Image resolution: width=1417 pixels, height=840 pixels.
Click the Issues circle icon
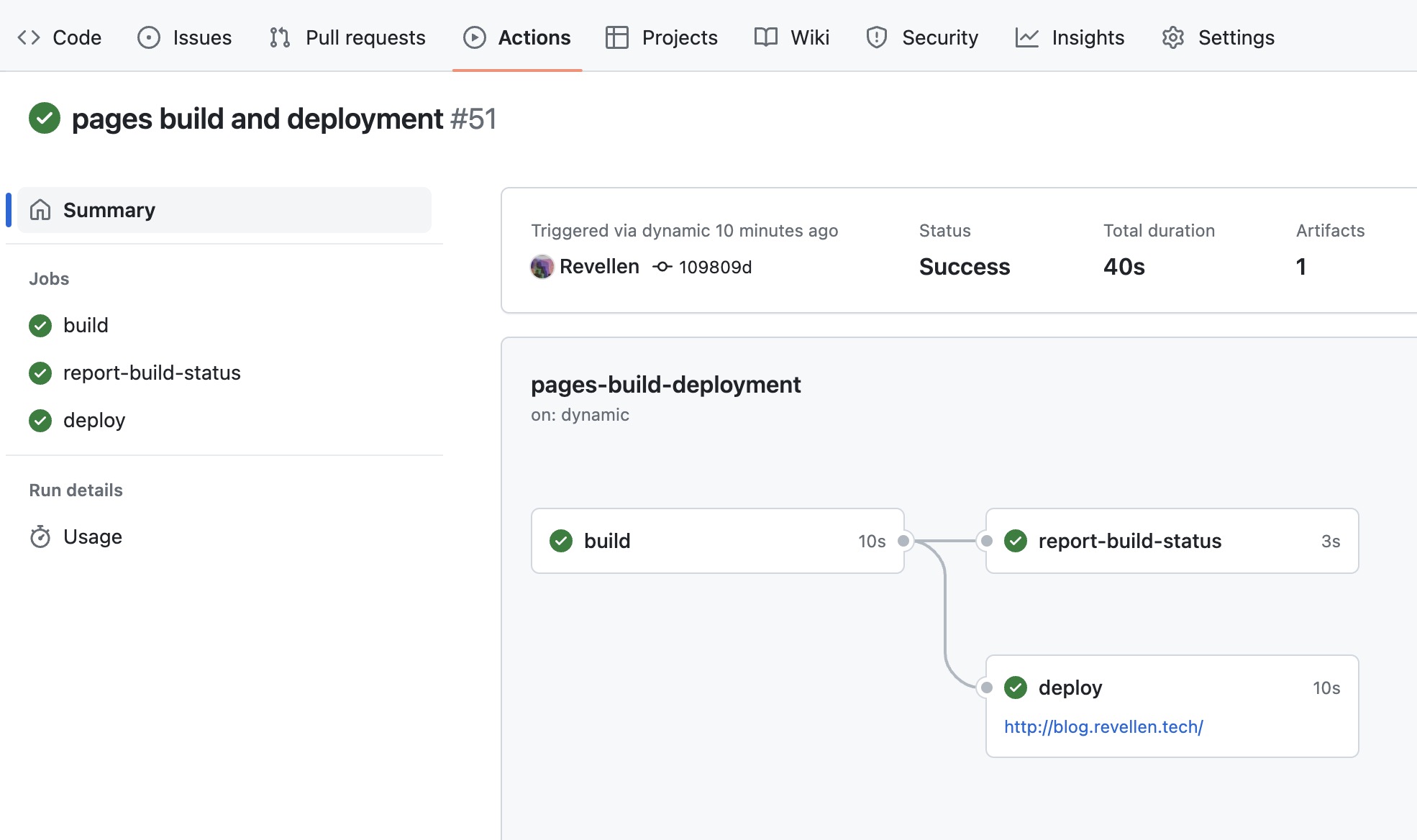pos(149,37)
